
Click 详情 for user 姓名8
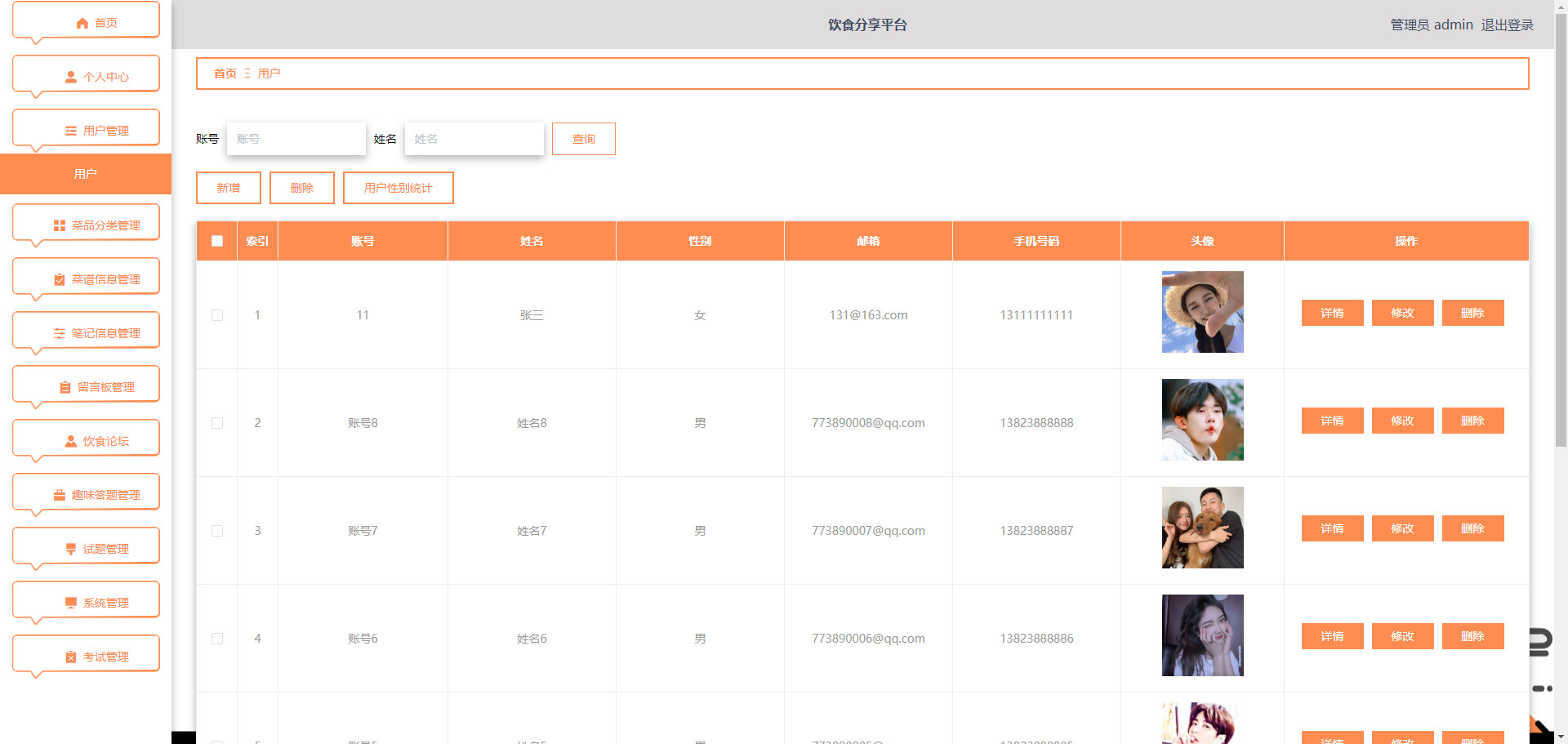pos(1333,421)
